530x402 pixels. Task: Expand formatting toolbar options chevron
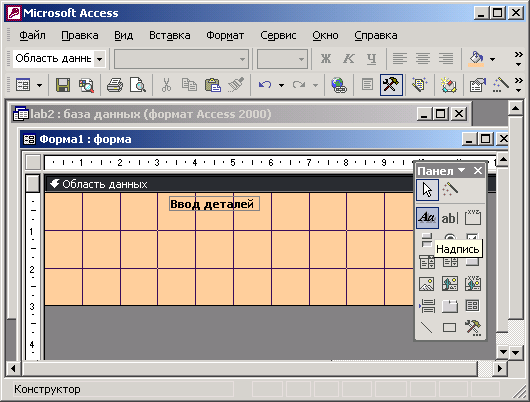click(519, 59)
